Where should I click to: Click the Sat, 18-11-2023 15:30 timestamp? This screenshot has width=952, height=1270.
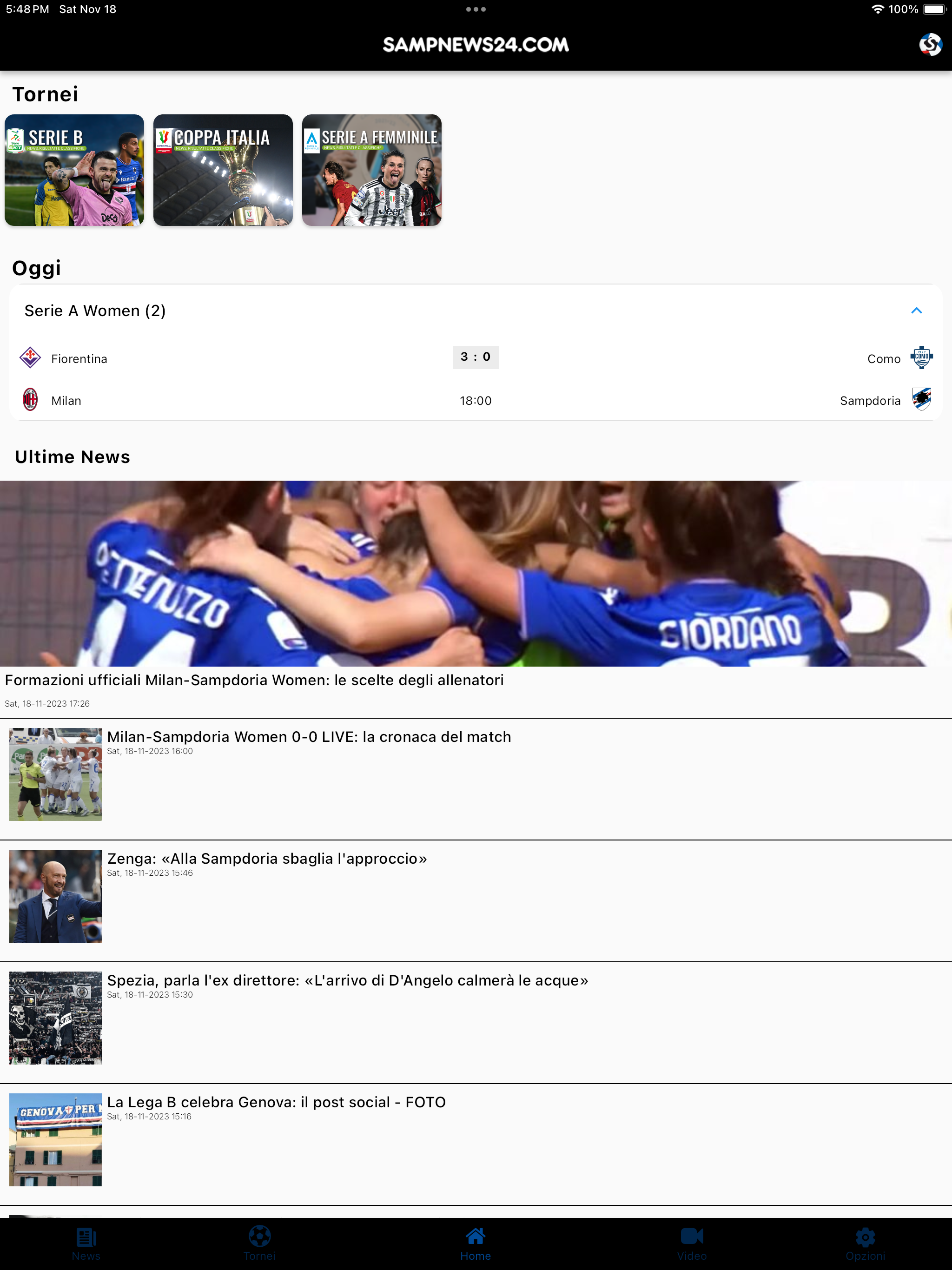point(150,995)
